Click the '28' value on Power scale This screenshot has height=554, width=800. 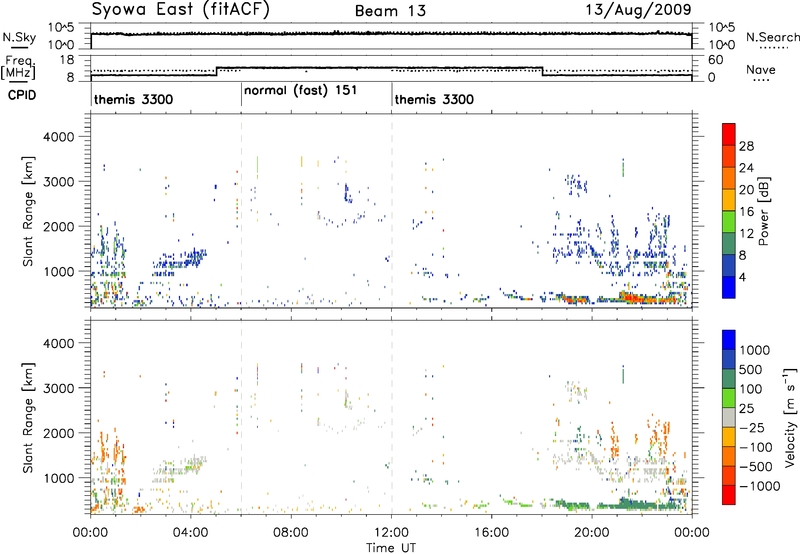746,146
